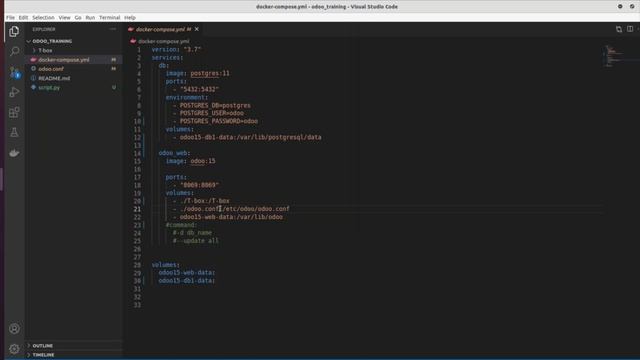Click the '#--update all' comment
This screenshot has height=360, width=640.
click(196, 241)
